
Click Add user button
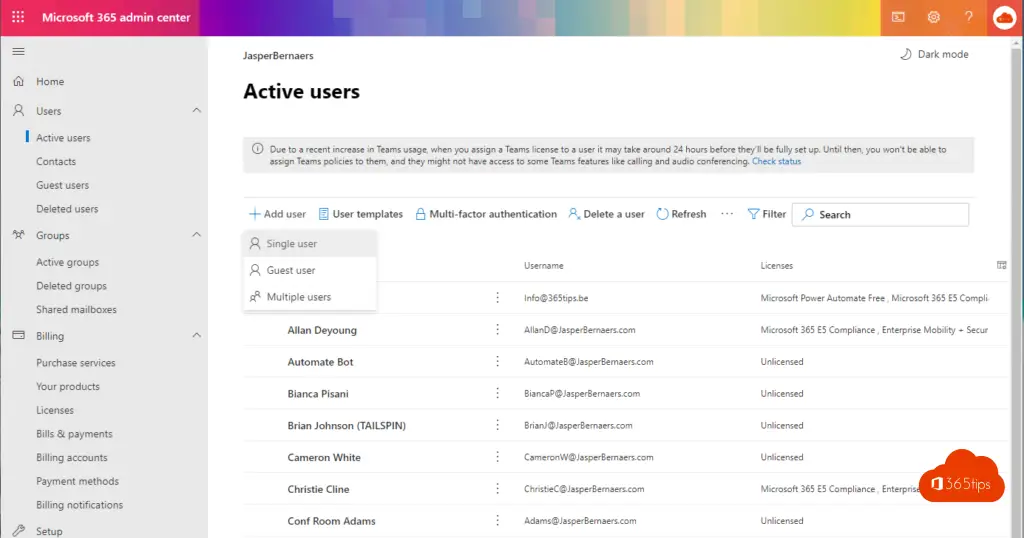(x=278, y=214)
